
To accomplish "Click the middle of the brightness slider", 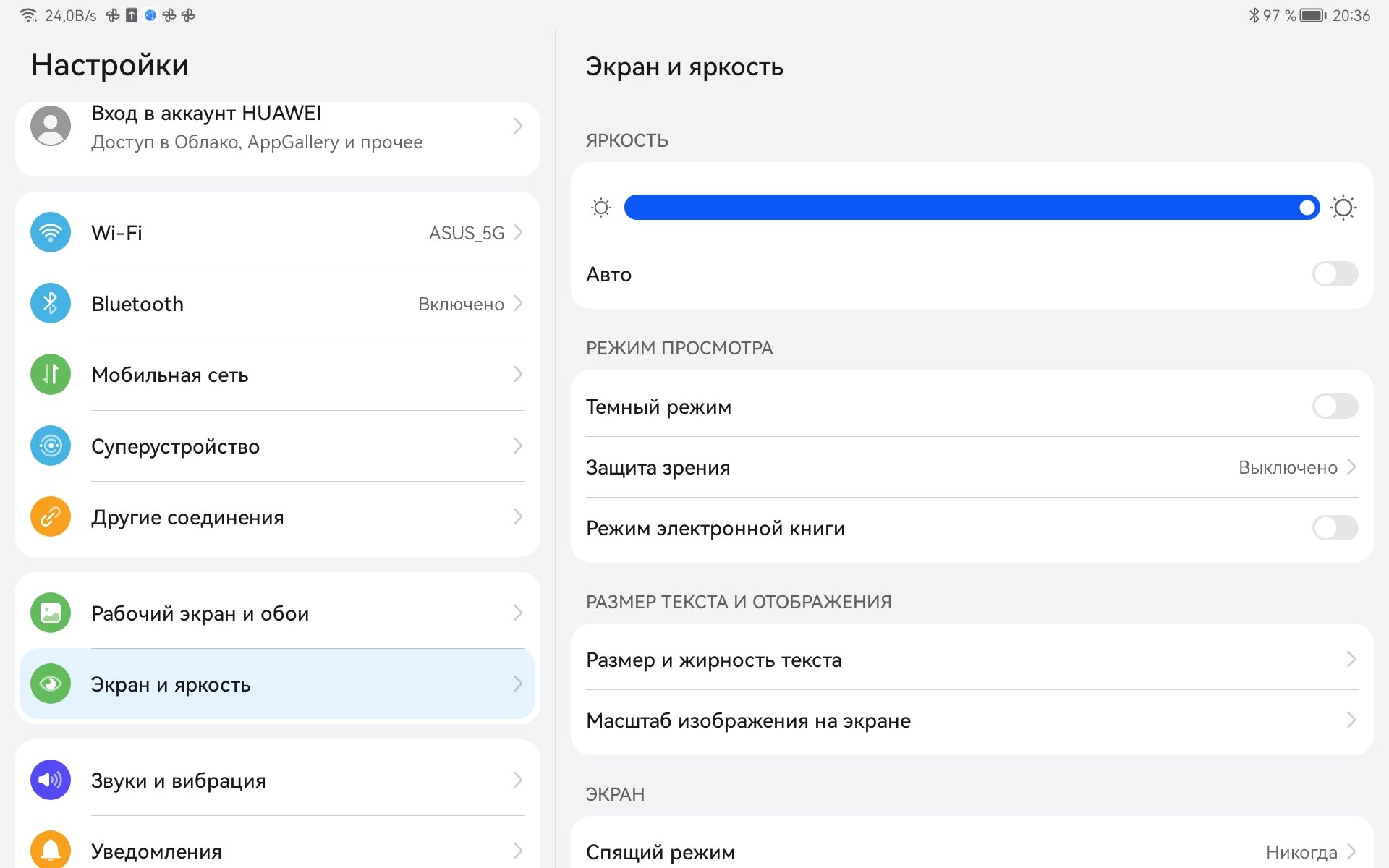I will [x=972, y=208].
